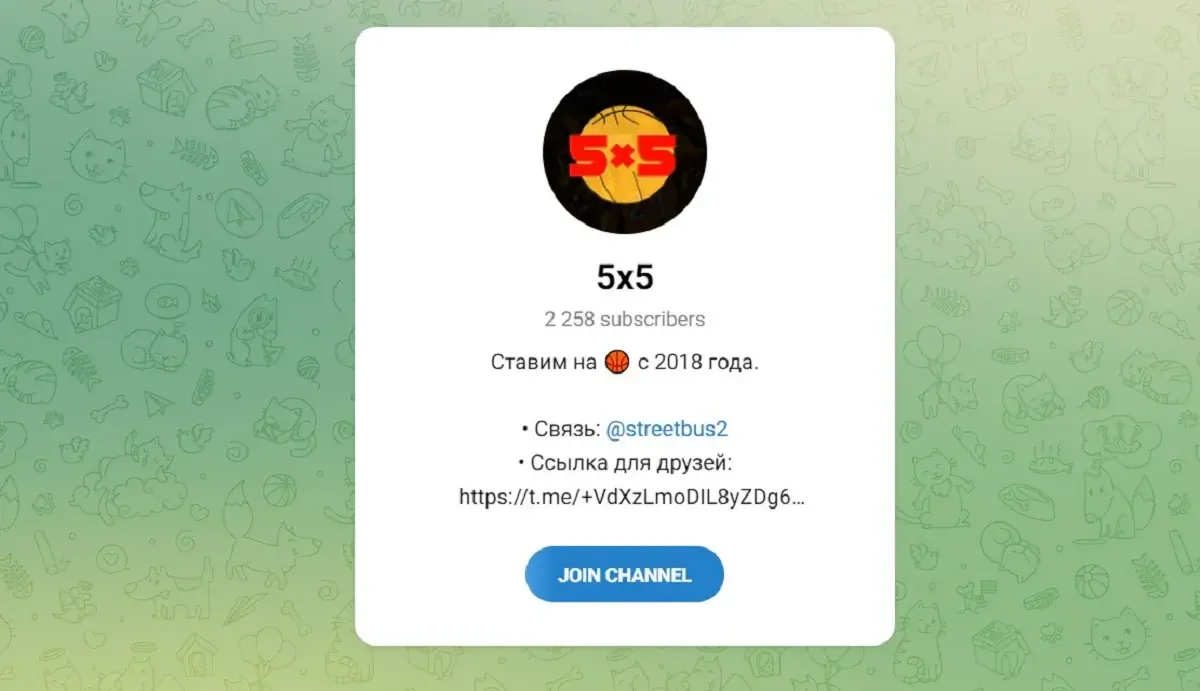Click the basketball emoji in the description
This screenshot has width=1200, height=691.
tap(617, 362)
